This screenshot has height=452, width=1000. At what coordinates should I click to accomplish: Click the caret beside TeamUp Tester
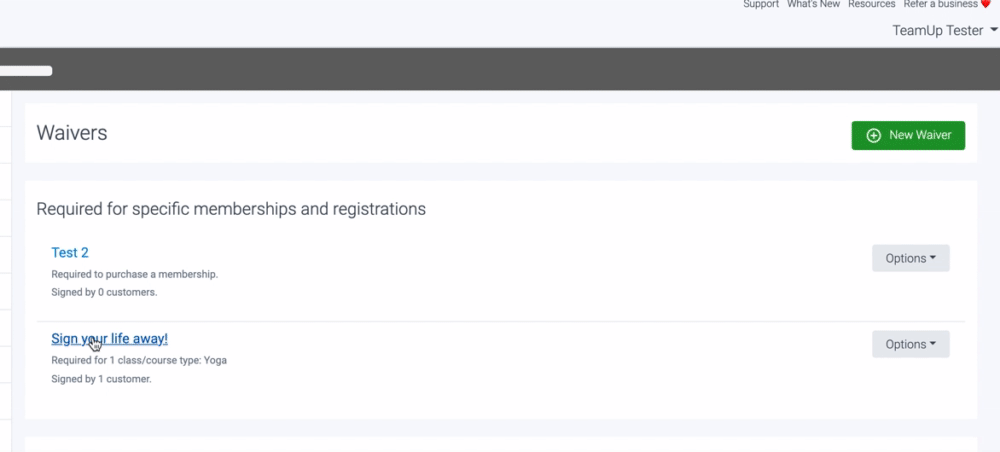tap(994, 30)
